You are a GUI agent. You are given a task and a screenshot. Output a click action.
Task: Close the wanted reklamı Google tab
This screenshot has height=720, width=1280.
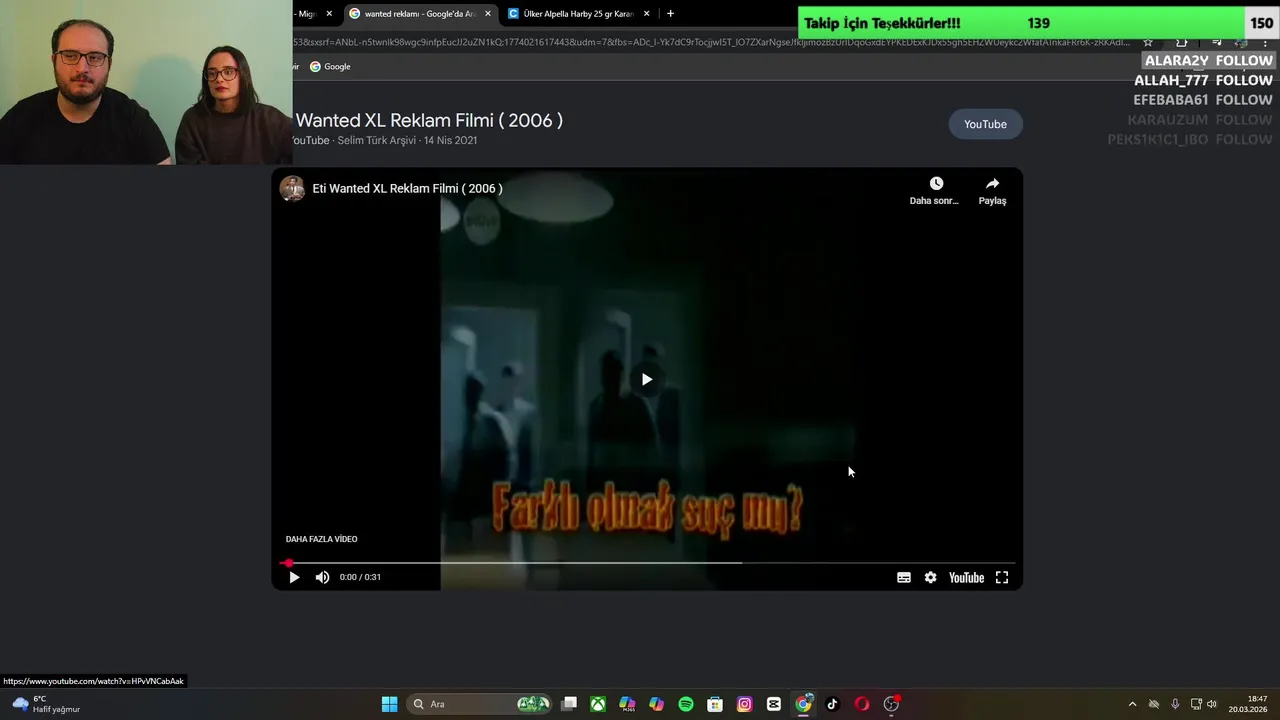(488, 14)
